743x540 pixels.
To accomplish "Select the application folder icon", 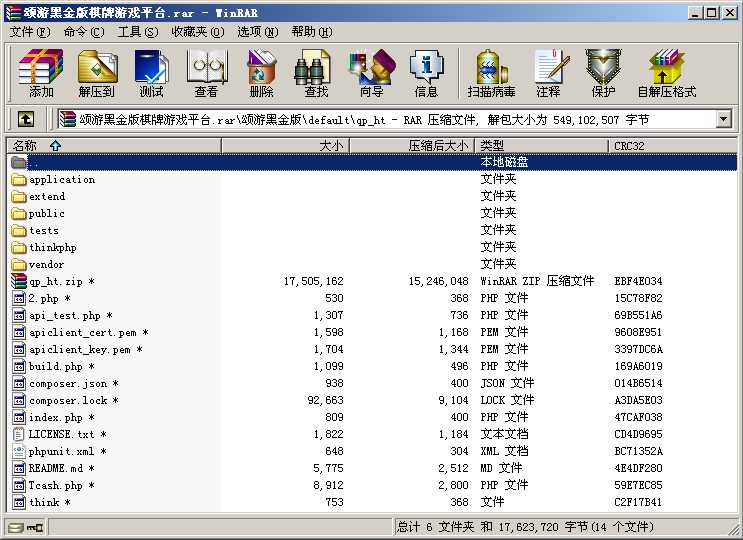I will tap(19, 180).
